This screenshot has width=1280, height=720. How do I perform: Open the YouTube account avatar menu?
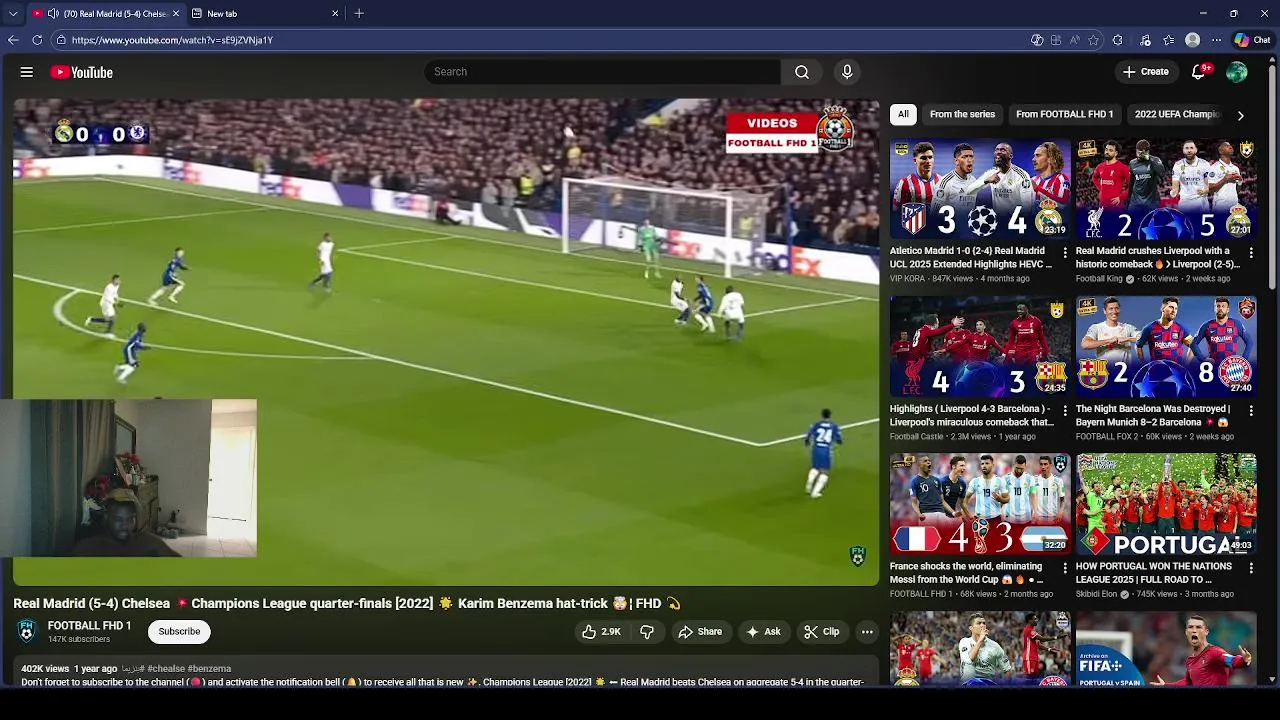click(1237, 72)
